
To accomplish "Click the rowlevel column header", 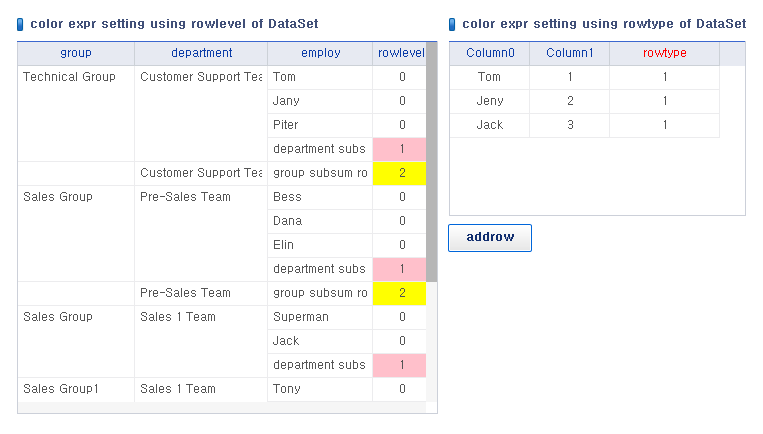I will pyautogui.click(x=400, y=53).
